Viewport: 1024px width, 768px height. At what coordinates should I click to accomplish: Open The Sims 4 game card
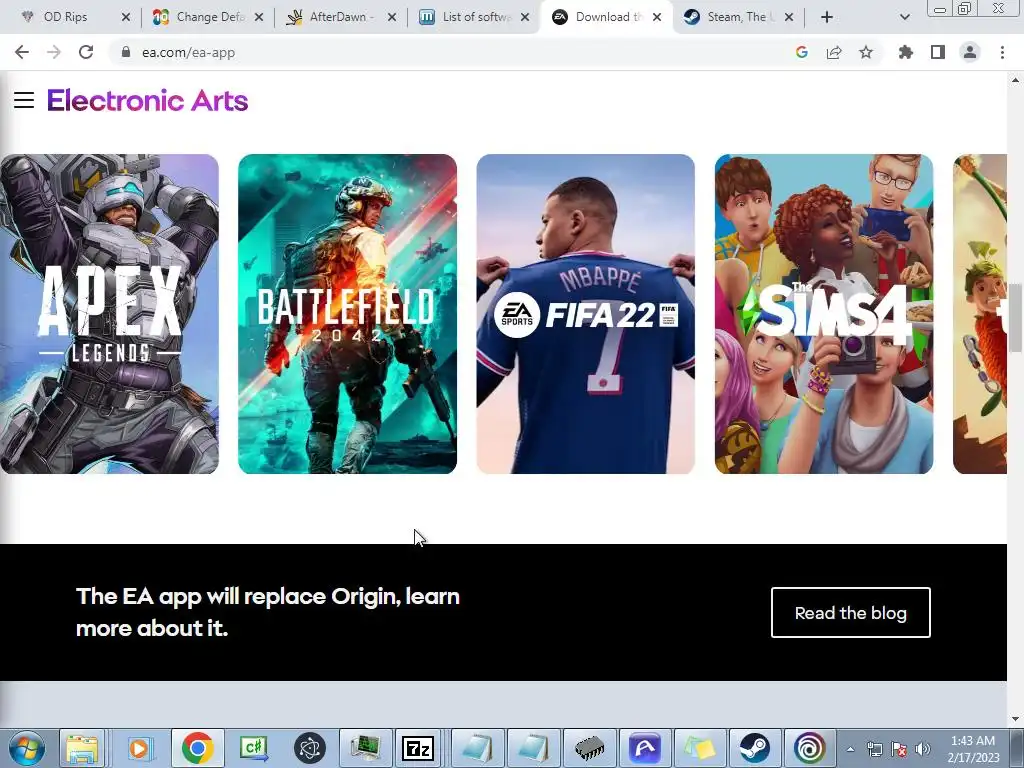coord(824,314)
